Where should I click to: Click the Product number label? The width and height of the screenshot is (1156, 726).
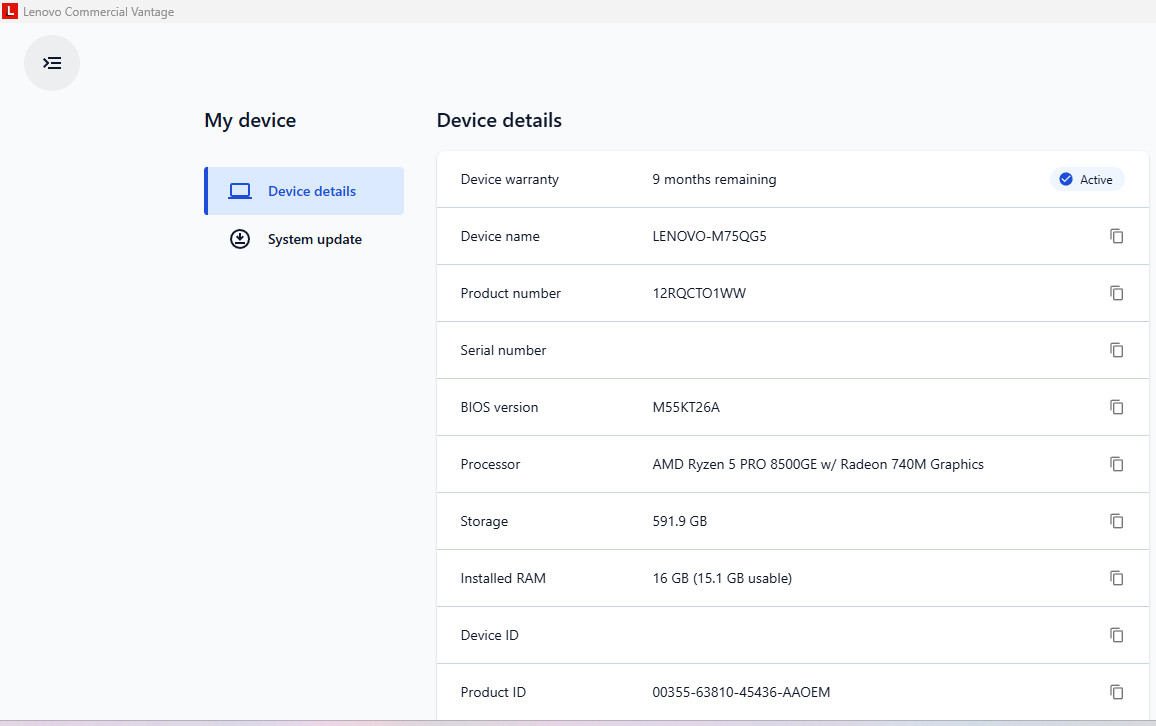point(510,293)
